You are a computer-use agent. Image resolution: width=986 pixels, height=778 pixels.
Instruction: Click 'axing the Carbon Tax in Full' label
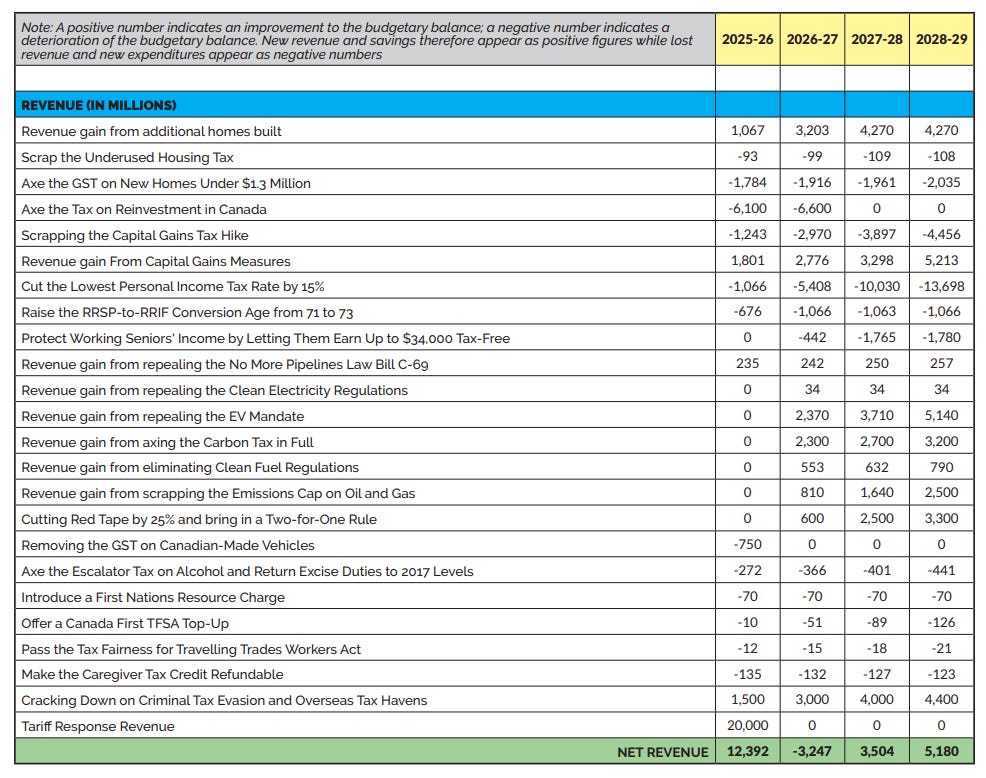167,442
